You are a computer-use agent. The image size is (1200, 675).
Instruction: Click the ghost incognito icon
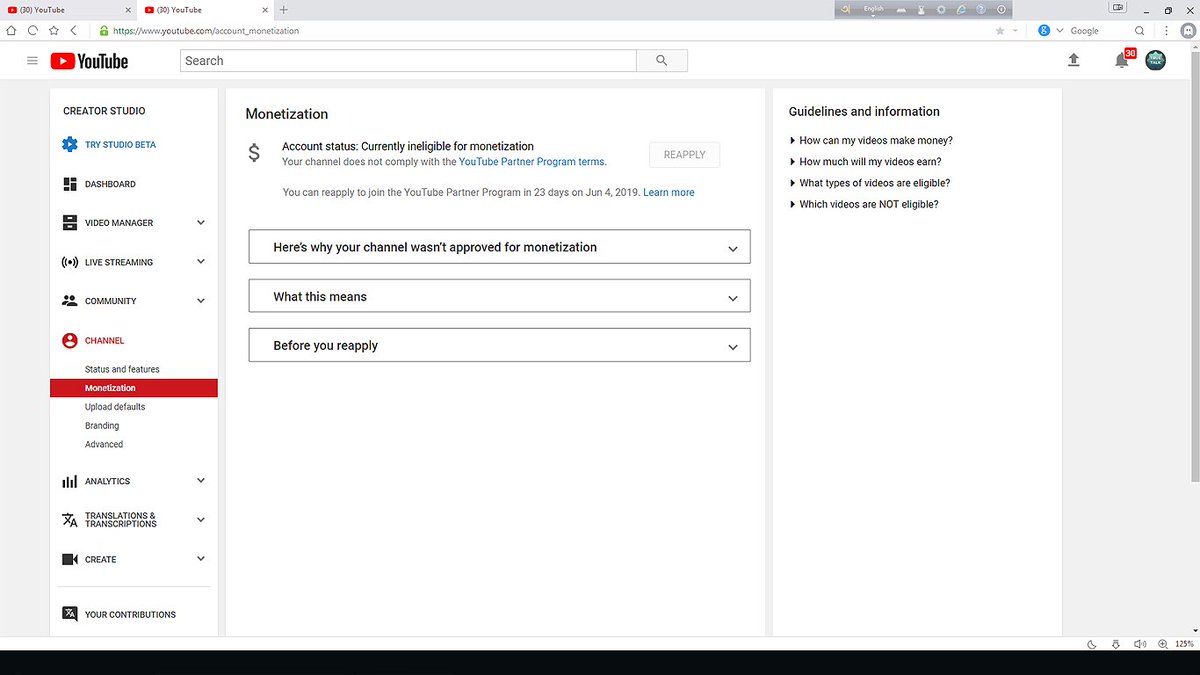(1187, 31)
